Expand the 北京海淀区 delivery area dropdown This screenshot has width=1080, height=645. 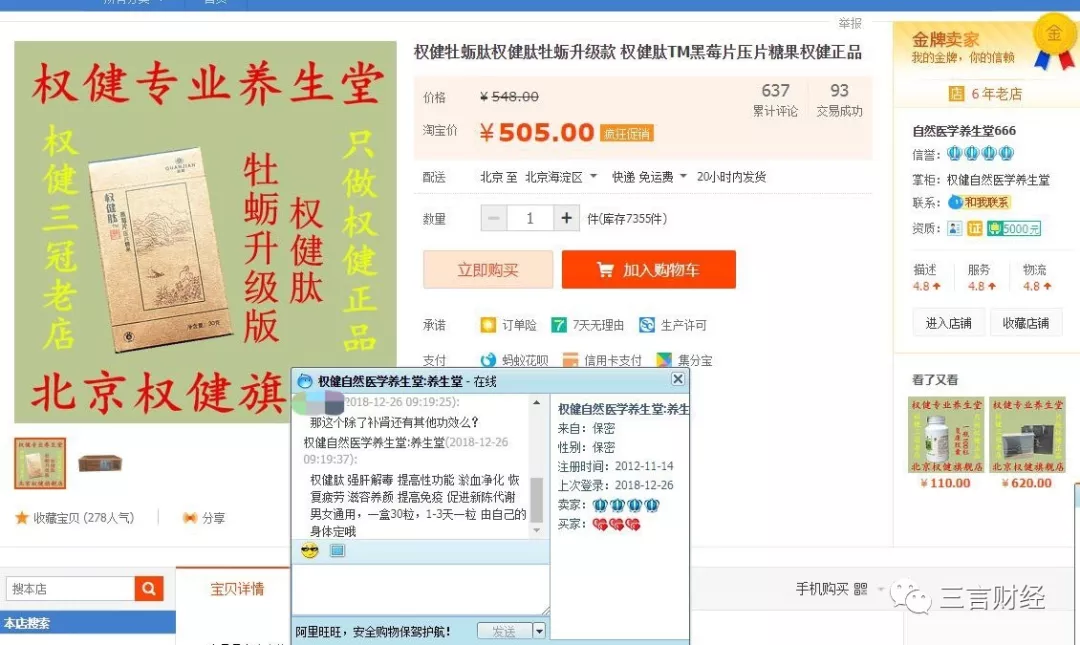pyautogui.click(x=593, y=176)
